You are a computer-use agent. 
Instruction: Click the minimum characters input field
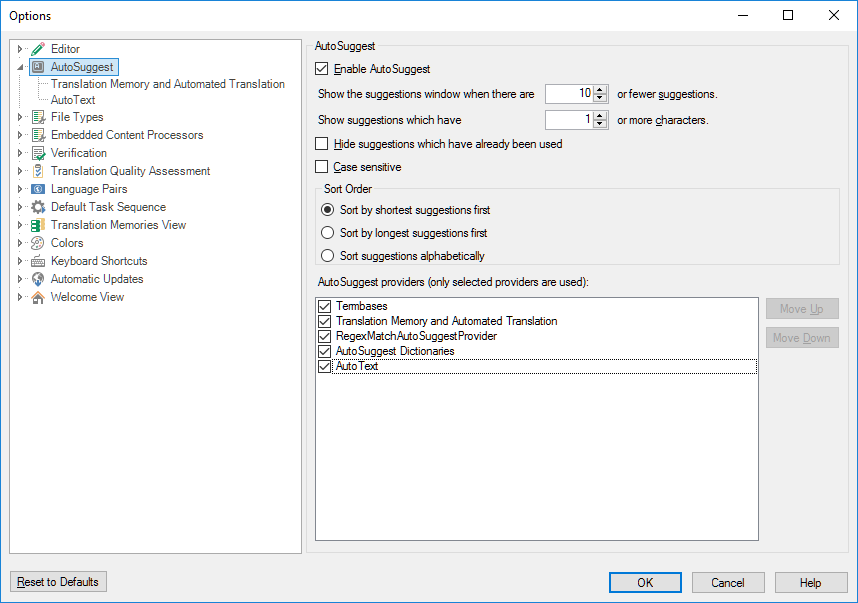pos(568,120)
